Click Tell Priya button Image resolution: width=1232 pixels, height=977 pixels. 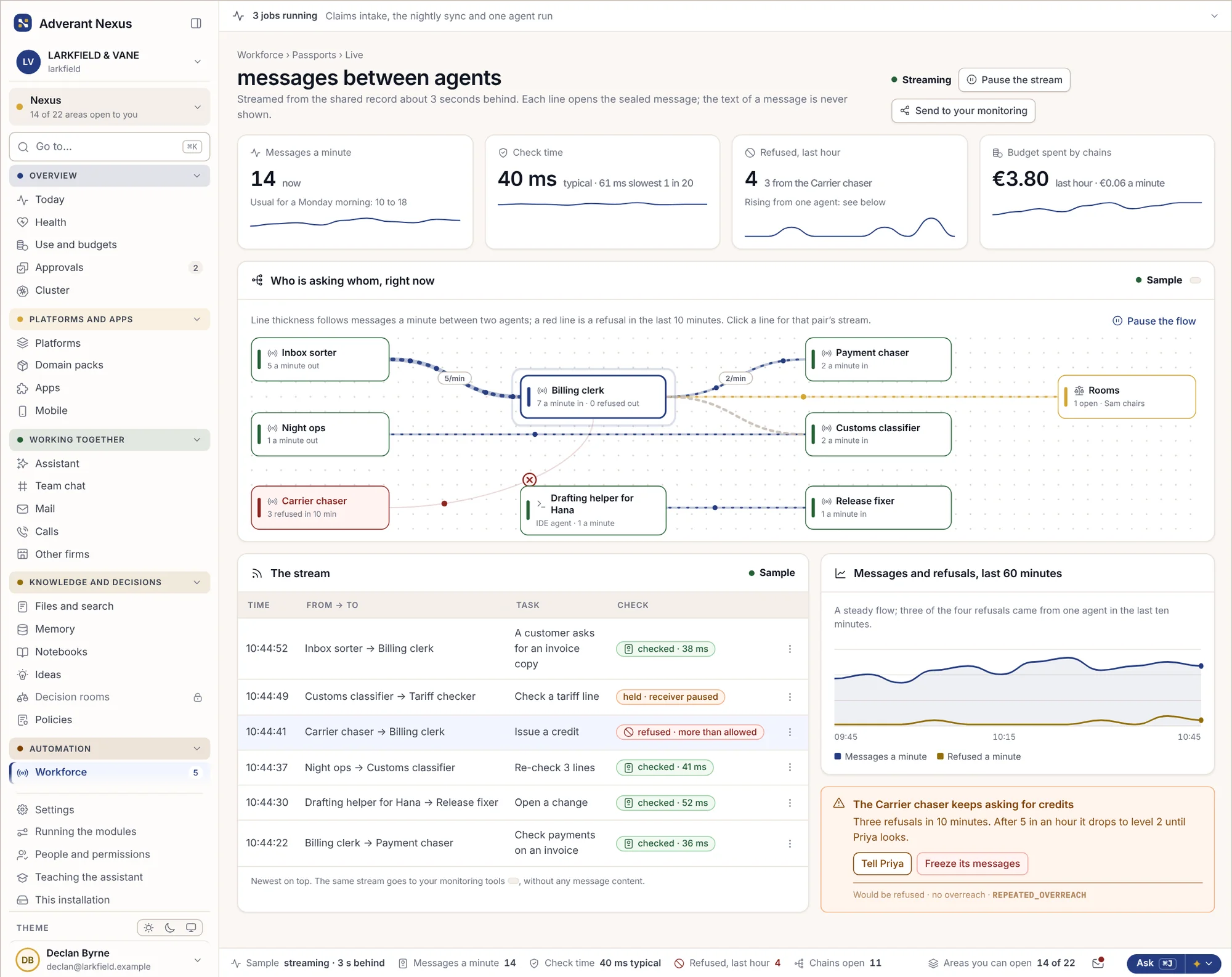coord(882,864)
